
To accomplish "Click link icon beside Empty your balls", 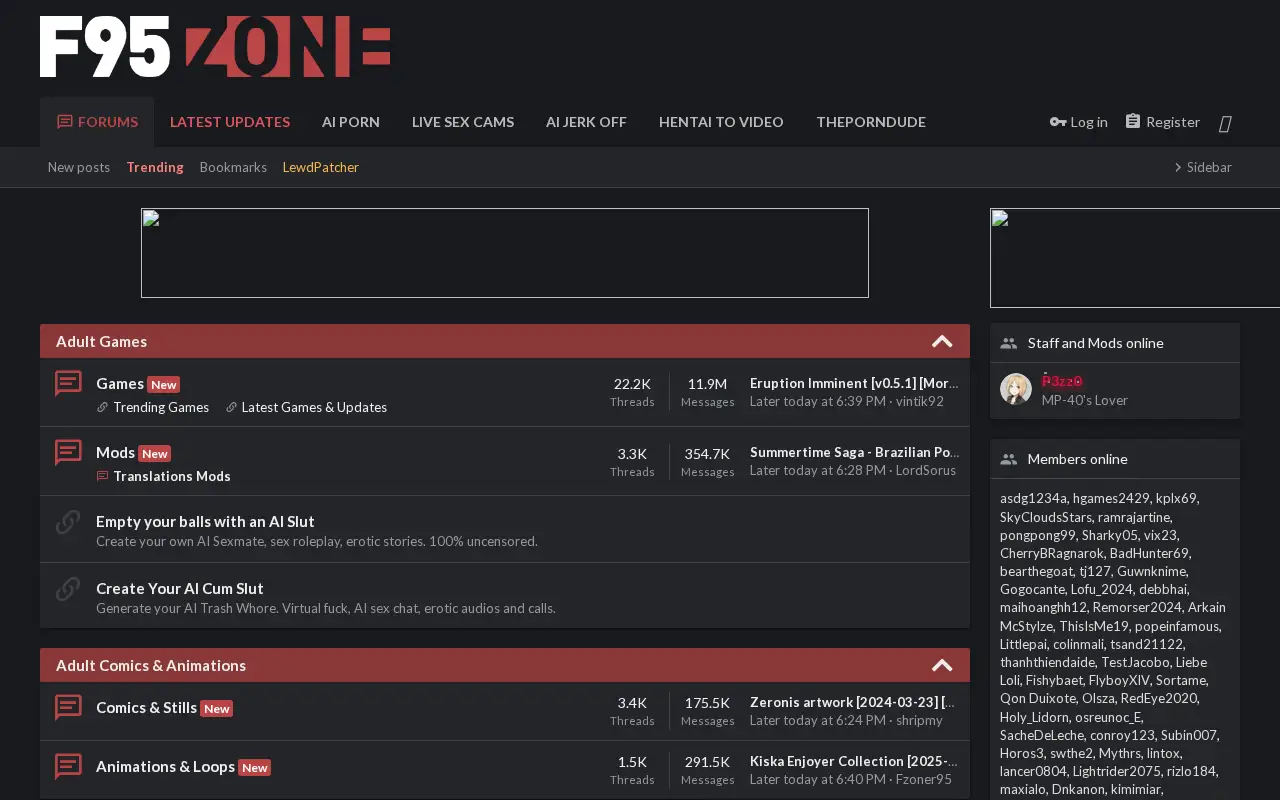I will [68, 521].
